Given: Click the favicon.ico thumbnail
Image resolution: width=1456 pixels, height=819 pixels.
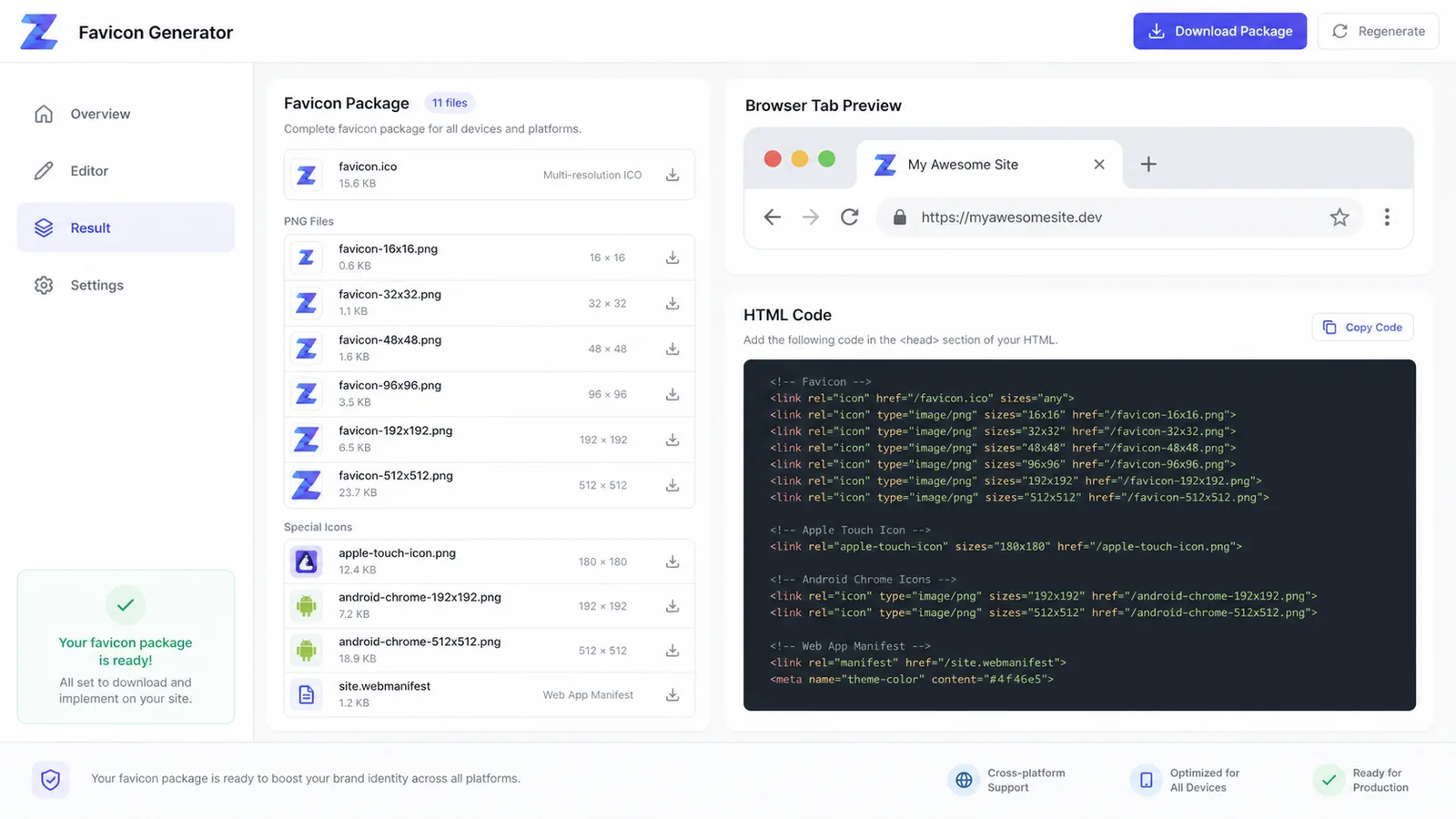Looking at the screenshot, I should (307, 175).
